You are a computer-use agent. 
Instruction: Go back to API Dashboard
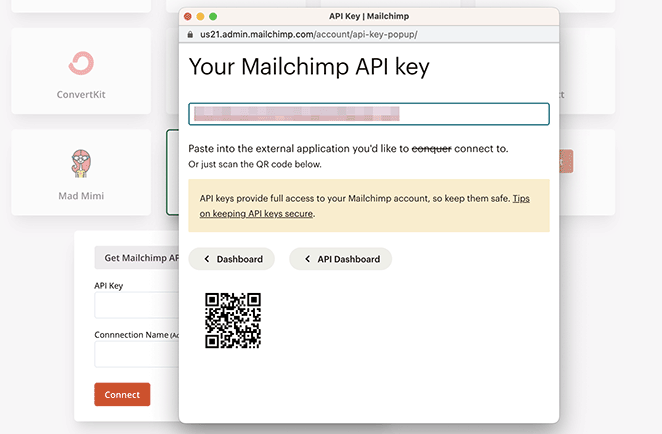[x=341, y=259]
